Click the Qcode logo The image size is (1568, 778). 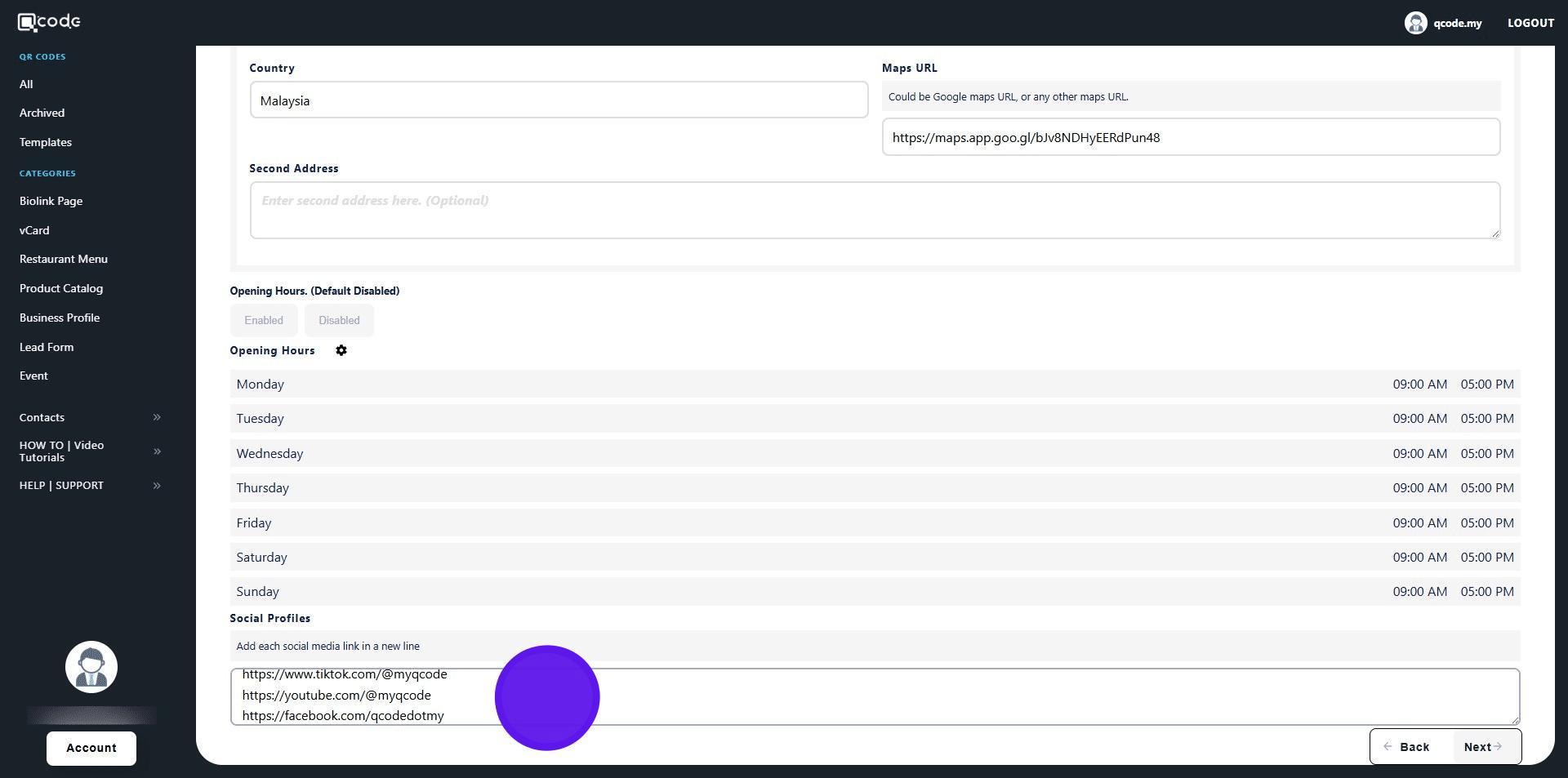pos(49,22)
